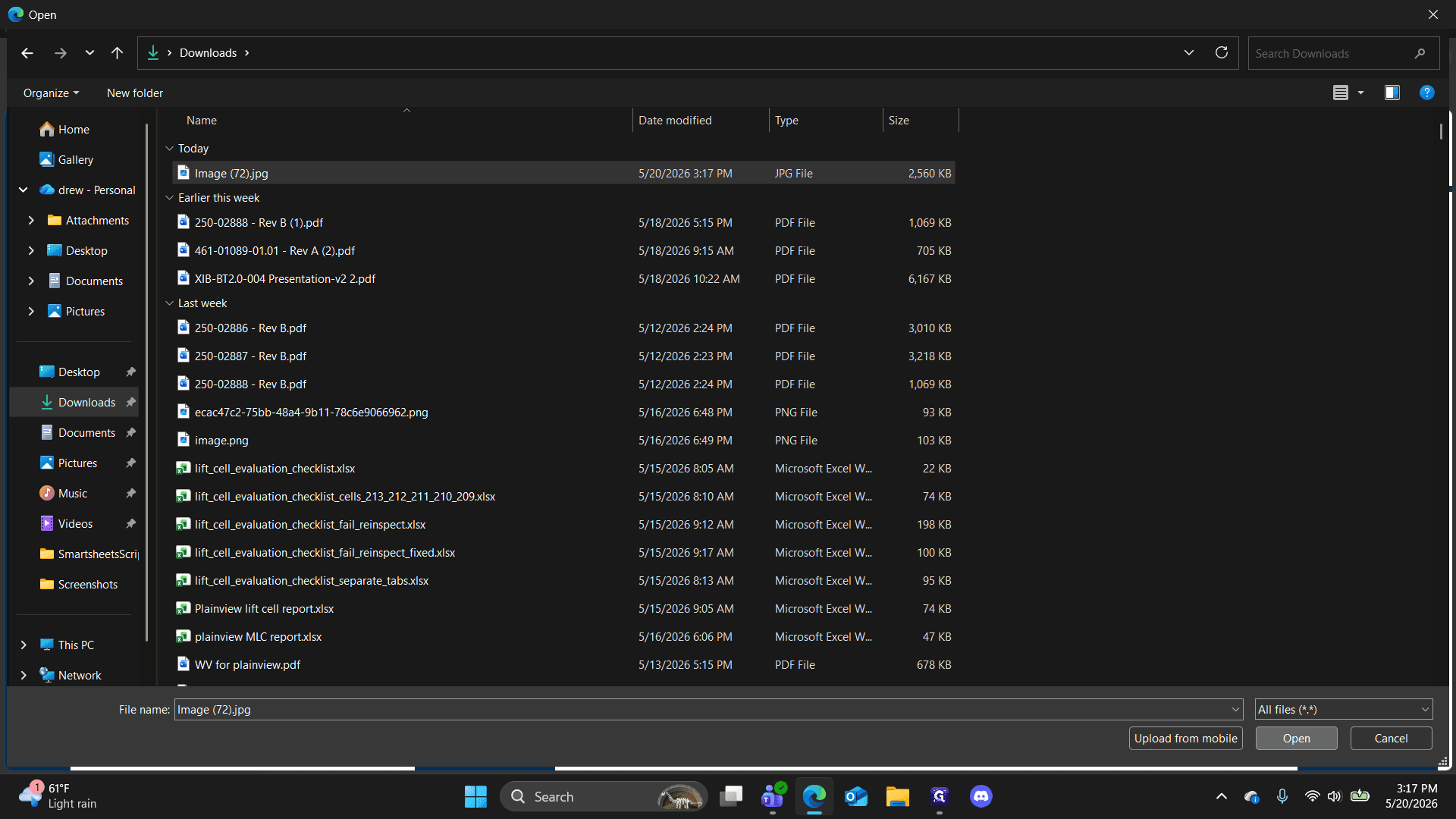The height and width of the screenshot is (819, 1456).
Task: Open Outlook from the taskbar
Action: pyautogui.click(x=855, y=796)
